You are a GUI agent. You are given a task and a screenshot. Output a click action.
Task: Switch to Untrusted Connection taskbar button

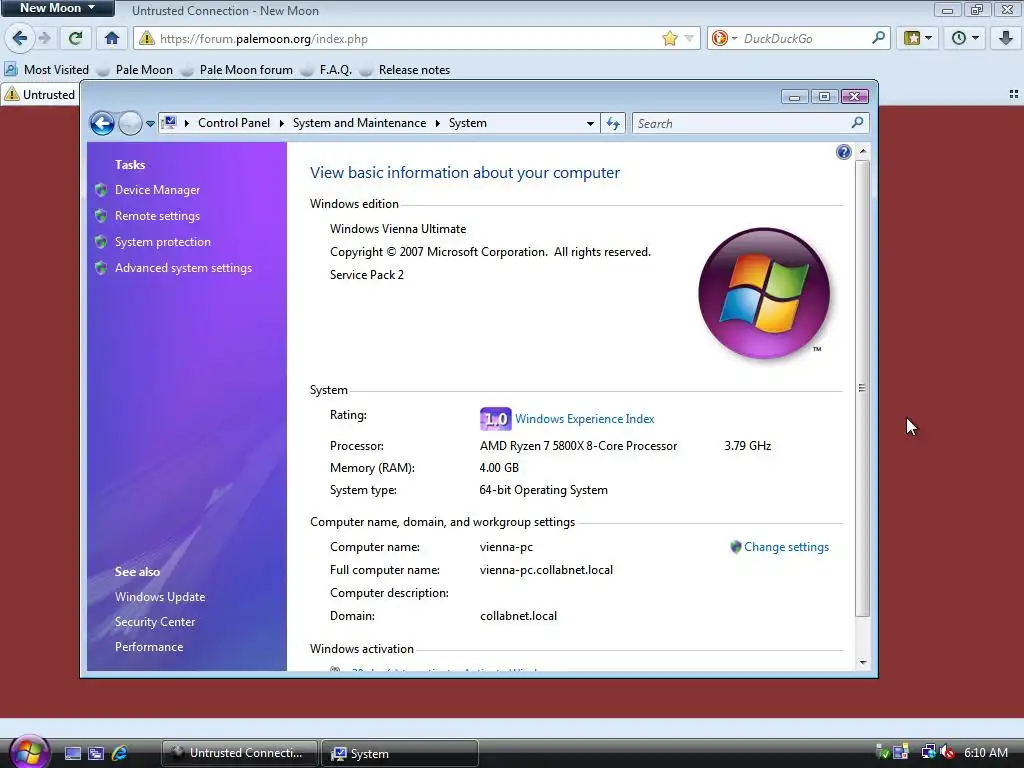click(x=240, y=753)
